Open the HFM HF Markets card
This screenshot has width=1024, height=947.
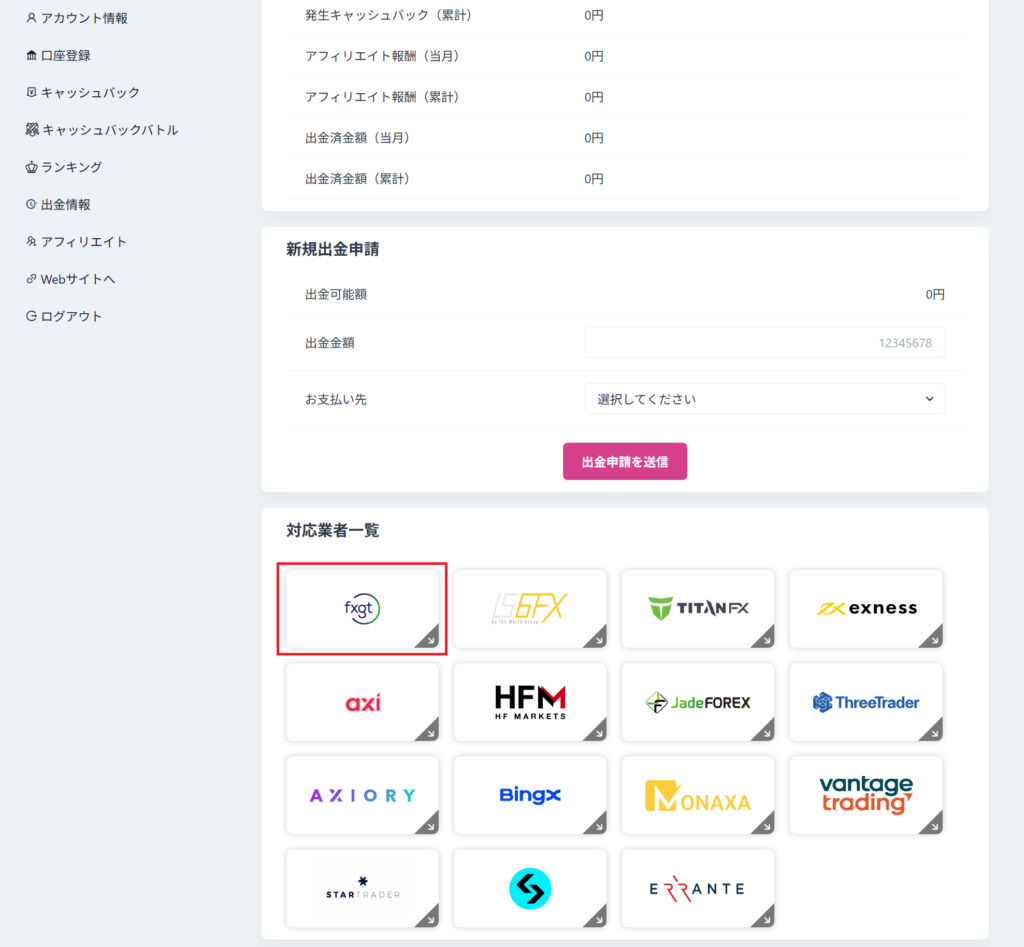tap(530, 702)
